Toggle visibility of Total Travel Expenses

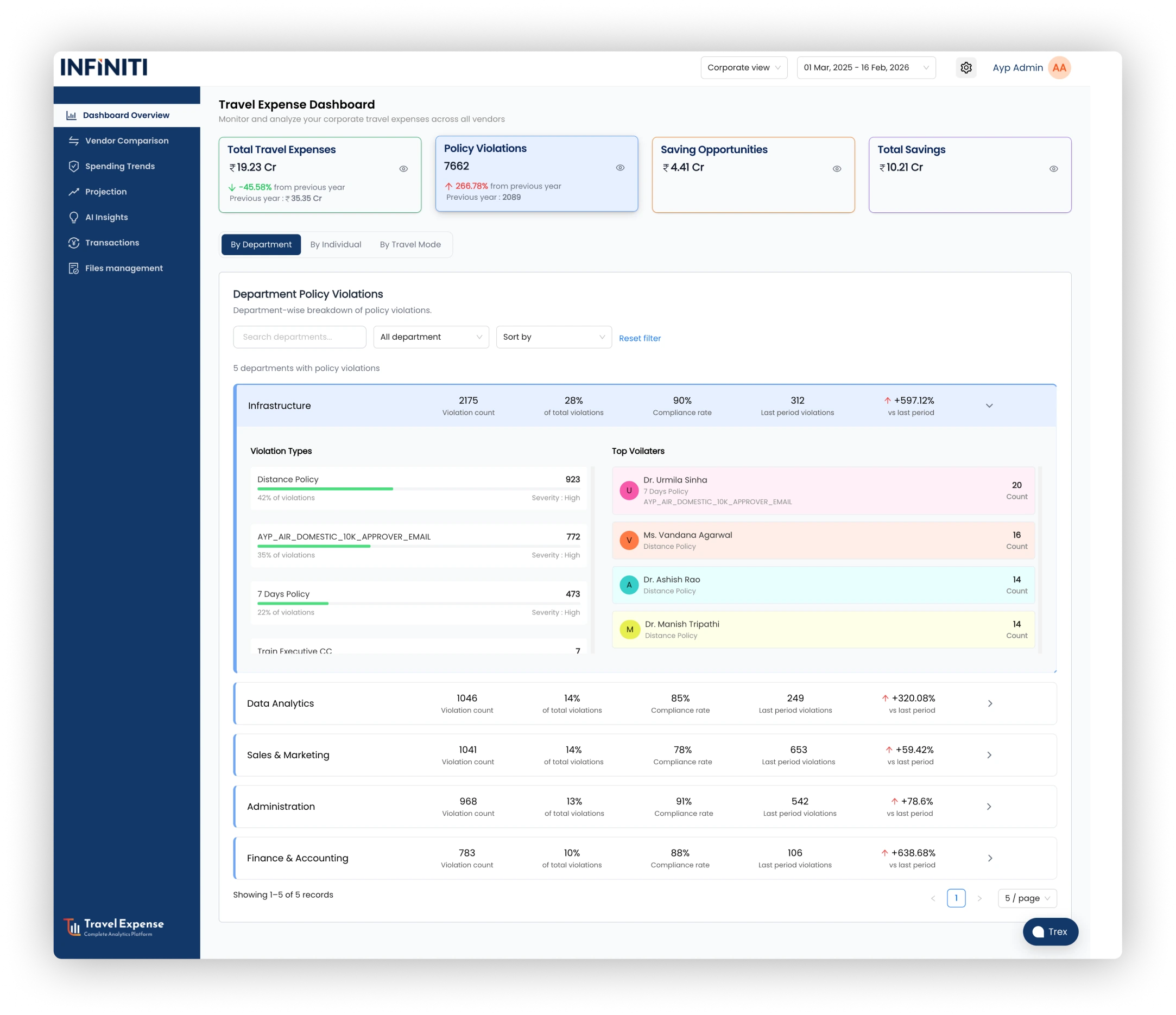point(403,168)
